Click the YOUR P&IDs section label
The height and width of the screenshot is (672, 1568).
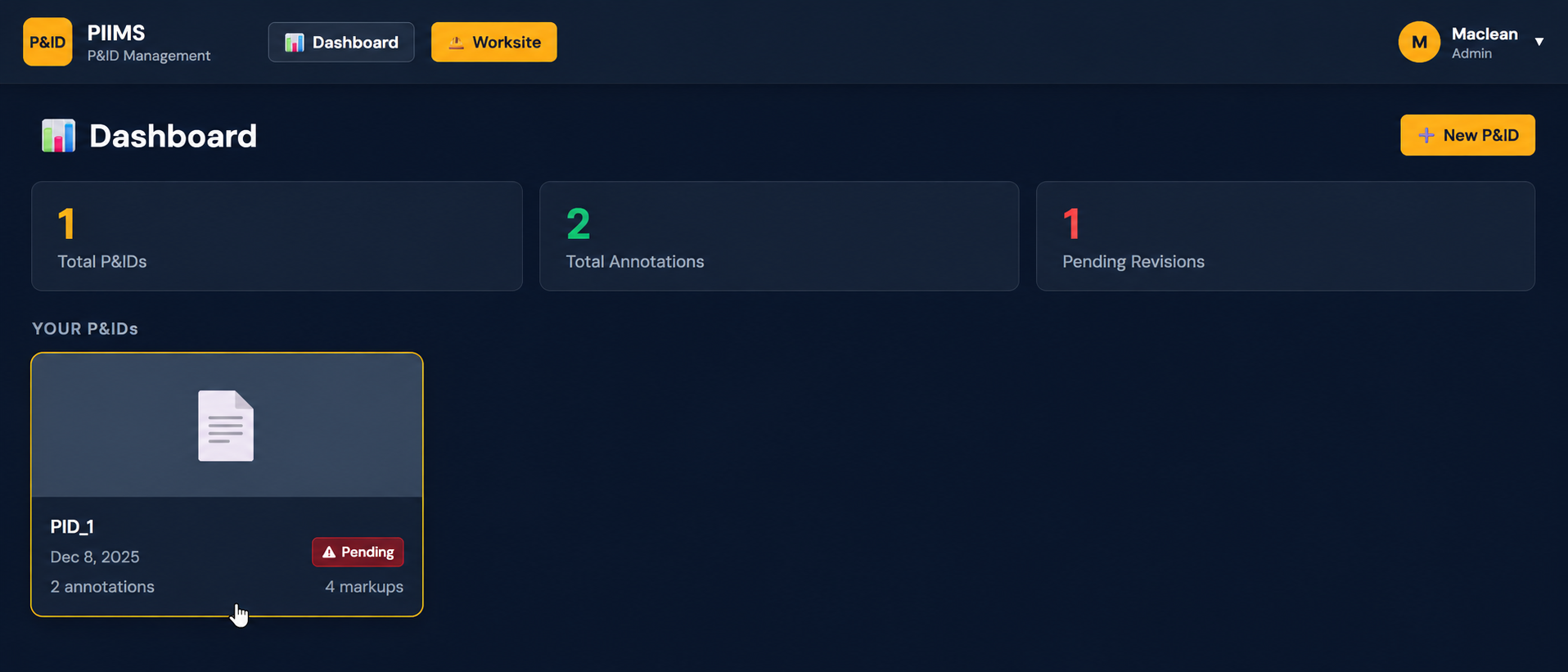pyautogui.click(x=85, y=328)
